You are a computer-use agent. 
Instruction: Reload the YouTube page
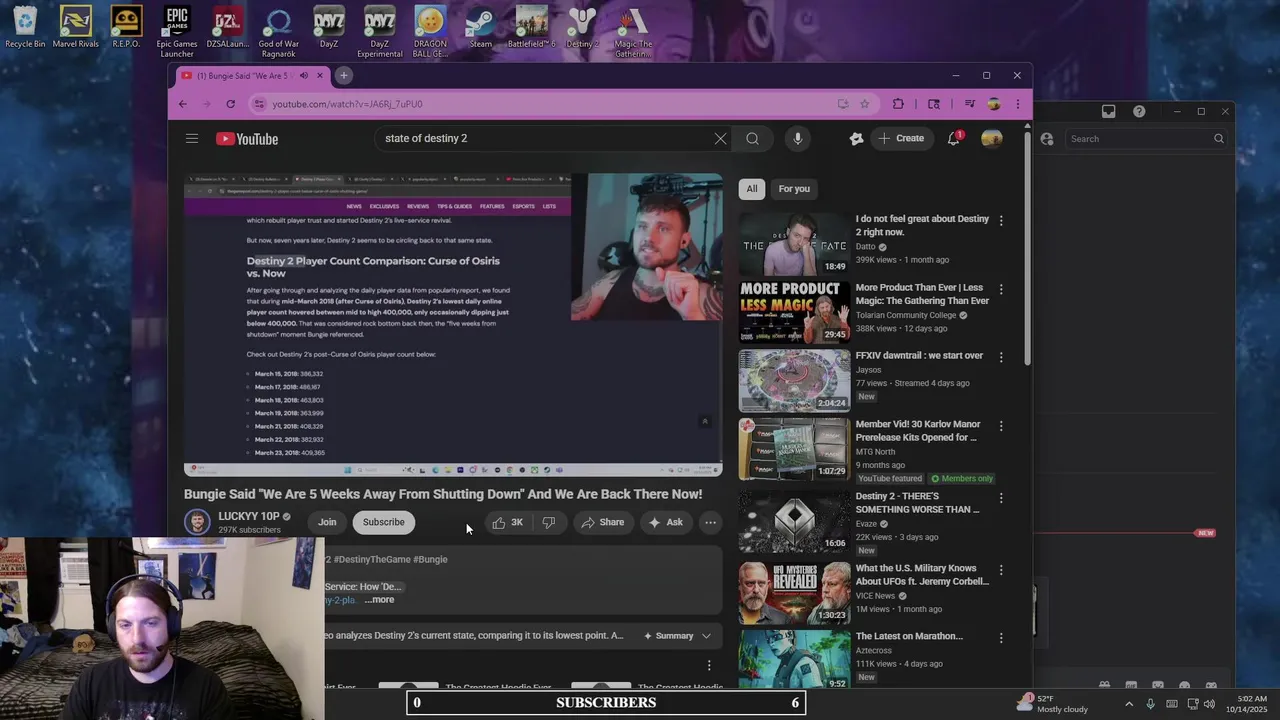(x=230, y=104)
